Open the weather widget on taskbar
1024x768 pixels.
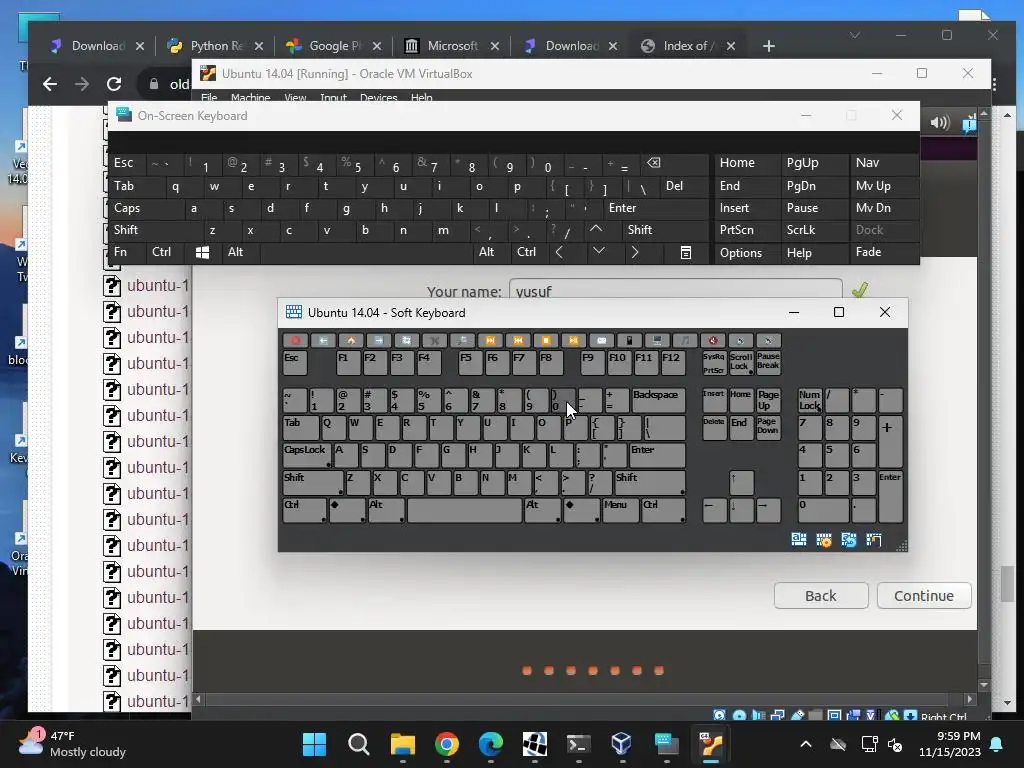click(x=73, y=744)
